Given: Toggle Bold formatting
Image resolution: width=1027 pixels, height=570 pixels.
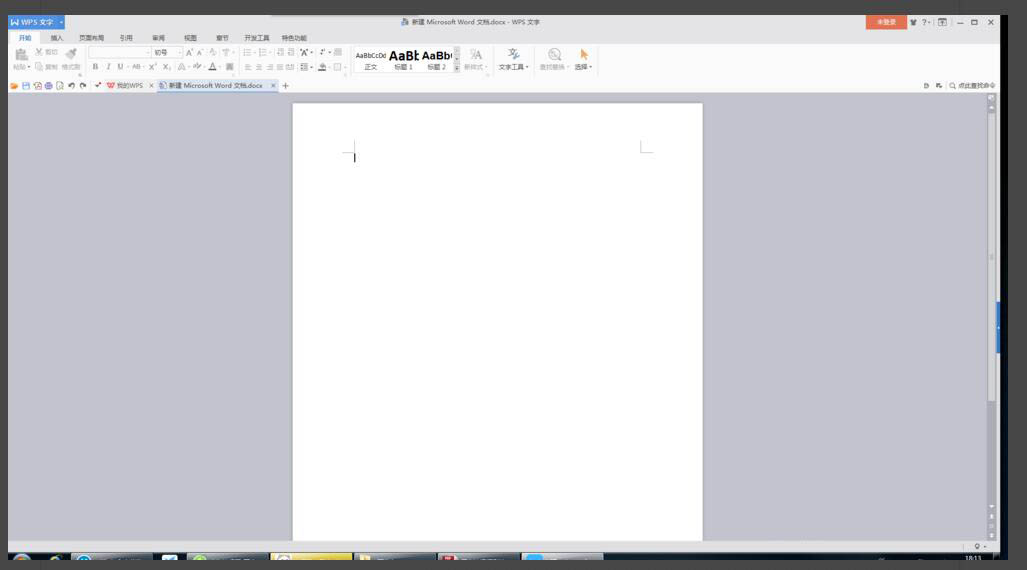Looking at the screenshot, I should pos(96,67).
